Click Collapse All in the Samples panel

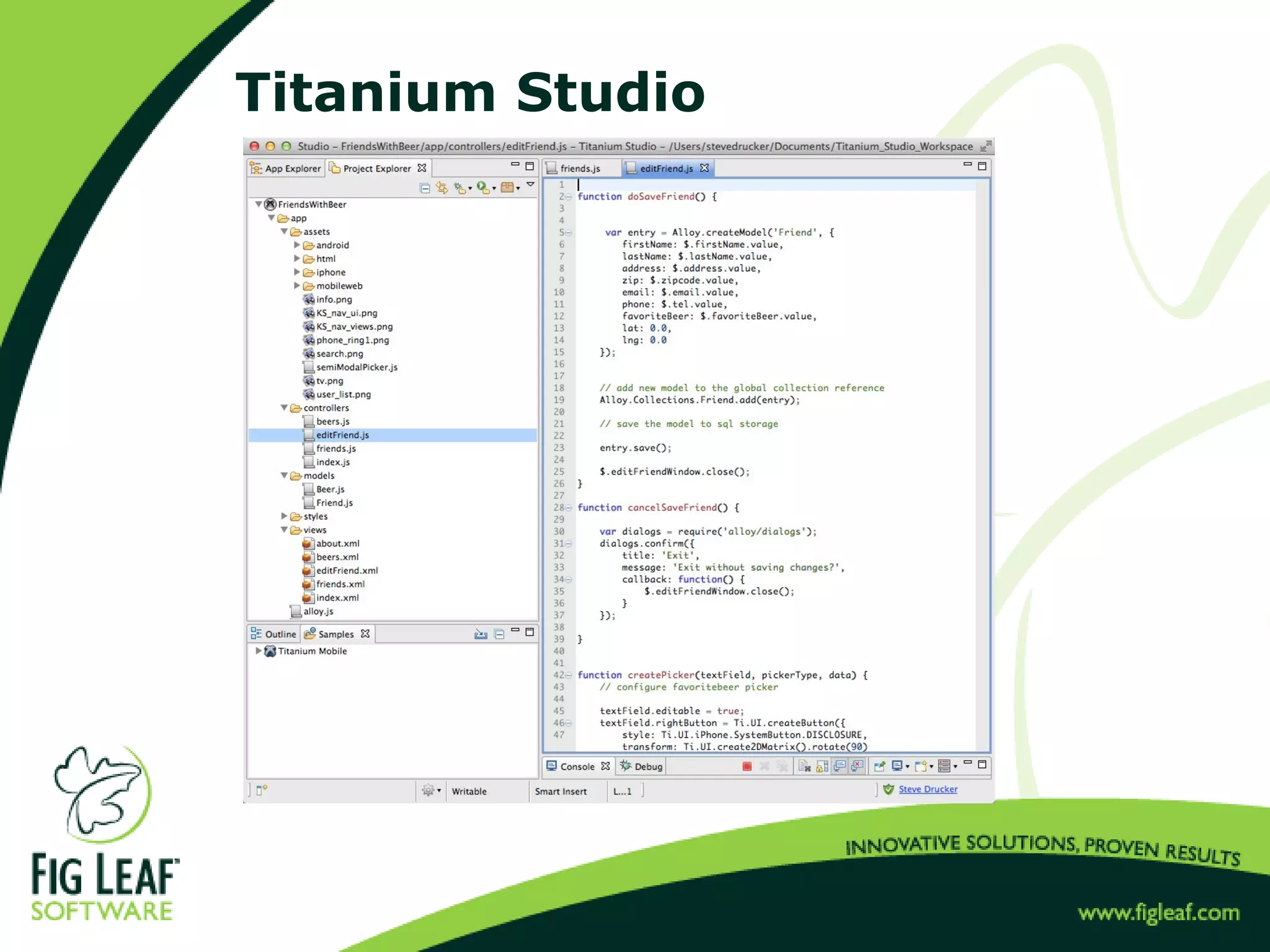(499, 634)
